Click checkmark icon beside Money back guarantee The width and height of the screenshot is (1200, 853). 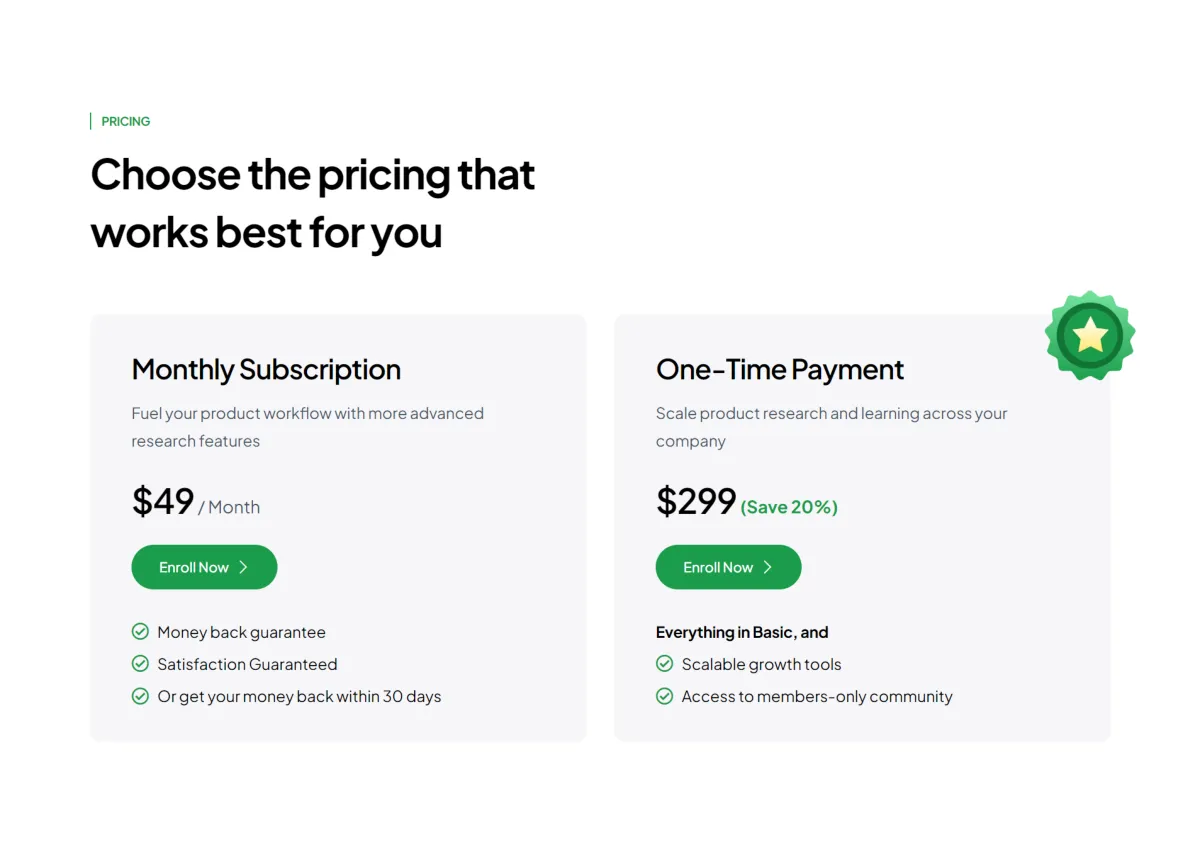[x=140, y=632]
